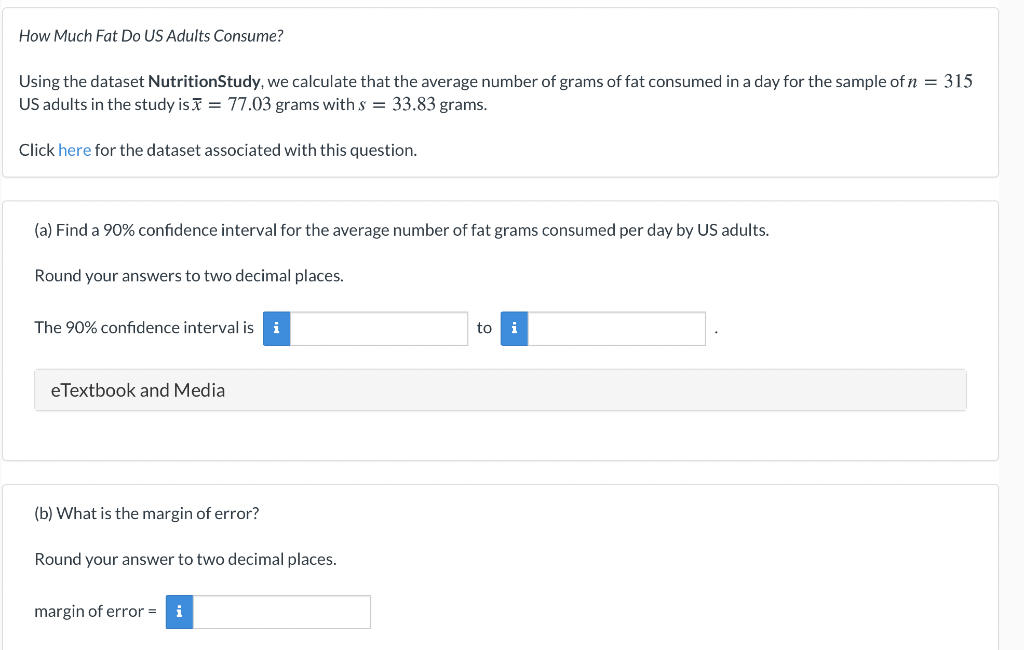Screen dimensions: 1024x650
Task: Click the "to" label between interval fields
Action: click(x=484, y=328)
